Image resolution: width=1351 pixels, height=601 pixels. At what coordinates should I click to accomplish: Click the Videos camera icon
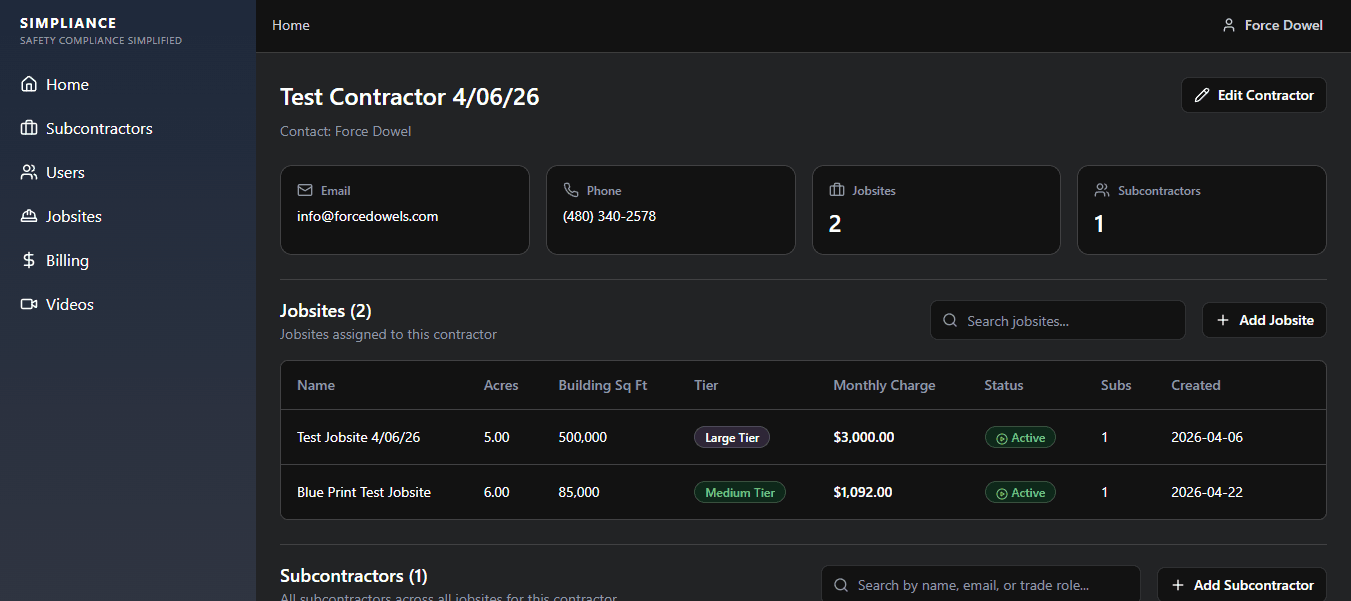point(29,304)
